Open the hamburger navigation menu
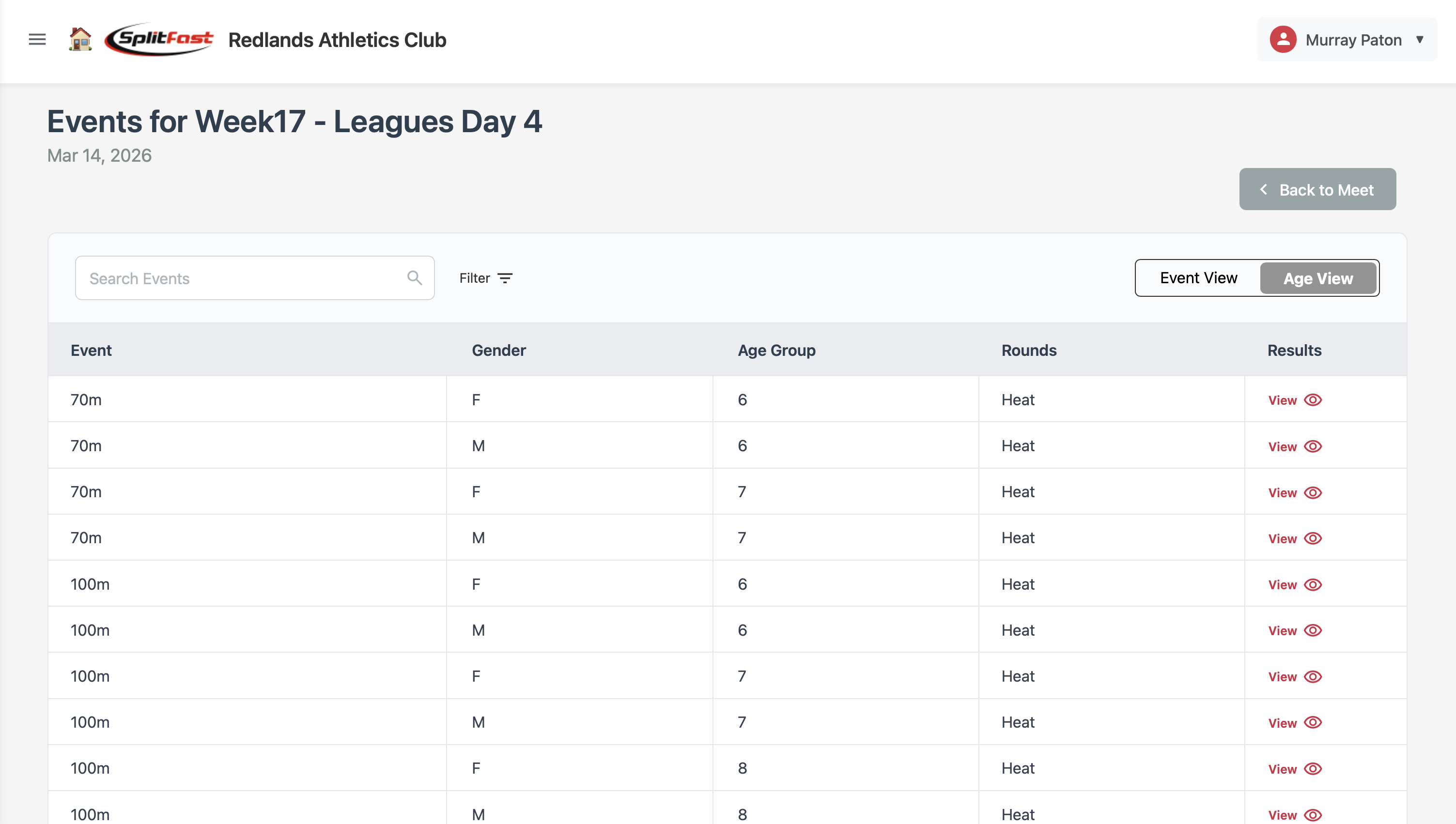The height and width of the screenshot is (824, 1456). click(36, 39)
